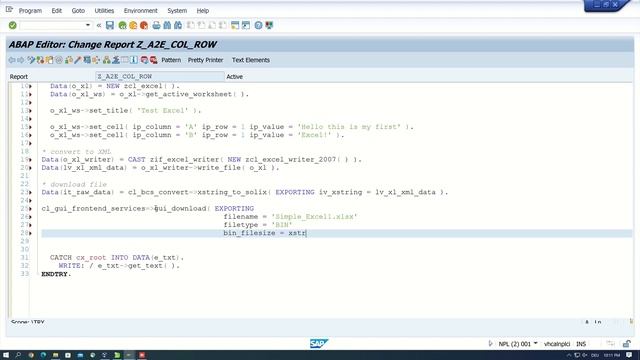Viewport: 640px width, 360px height.
Task: Click the Print icon
Action: 156,25
